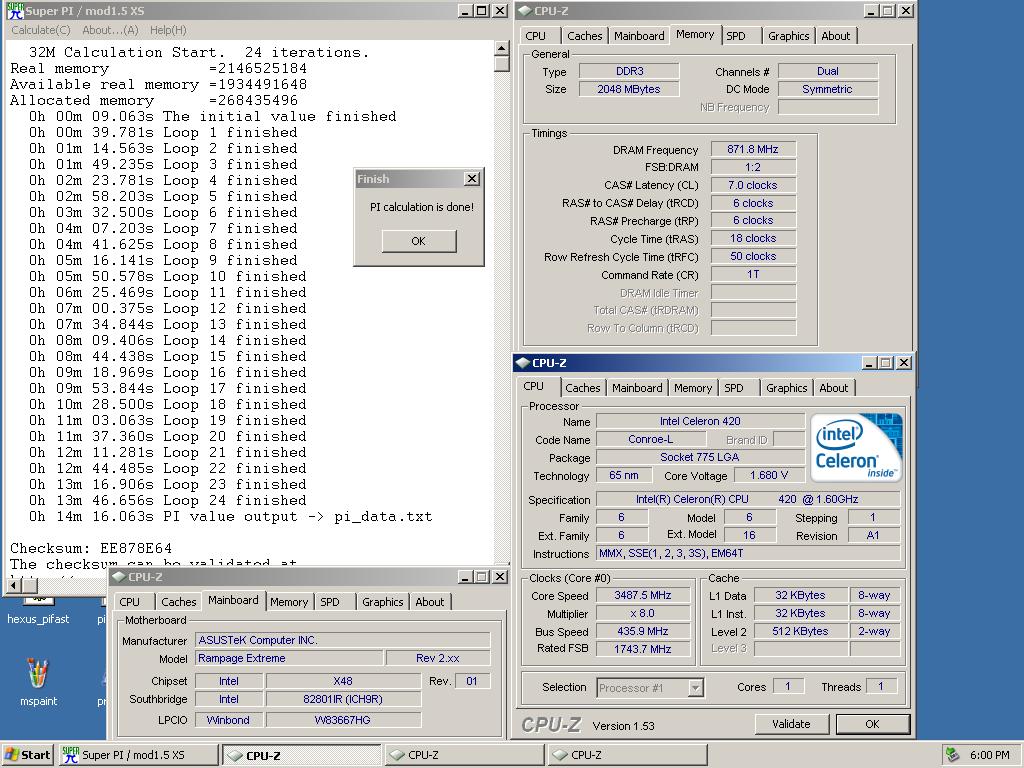The width and height of the screenshot is (1024, 768).
Task: Click the Bus Speed 435.9 MHz field
Action: point(643,632)
